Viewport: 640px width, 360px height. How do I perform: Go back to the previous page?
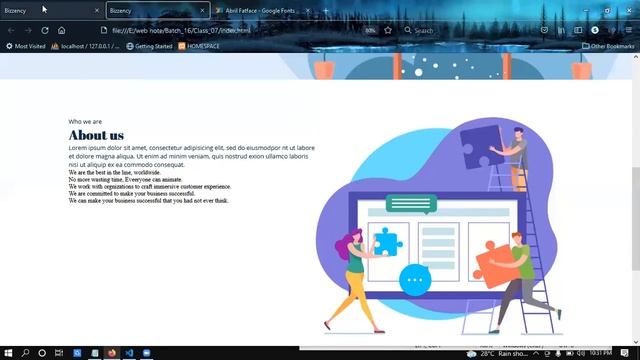click(x=11, y=30)
